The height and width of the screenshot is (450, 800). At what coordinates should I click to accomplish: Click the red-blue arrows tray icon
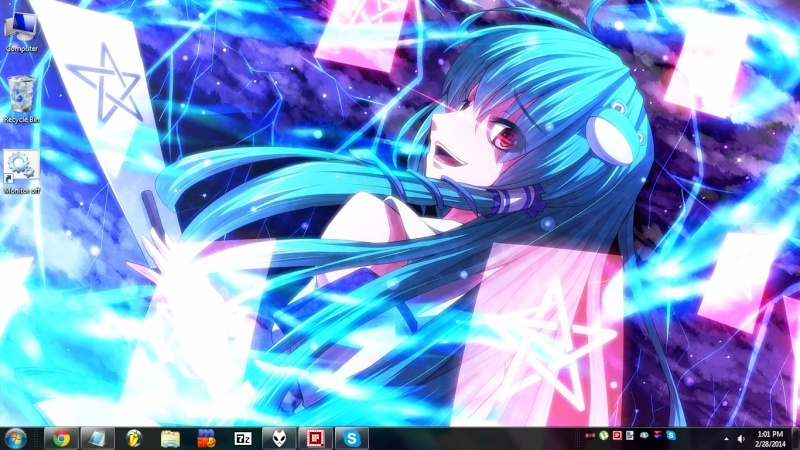(657, 435)
